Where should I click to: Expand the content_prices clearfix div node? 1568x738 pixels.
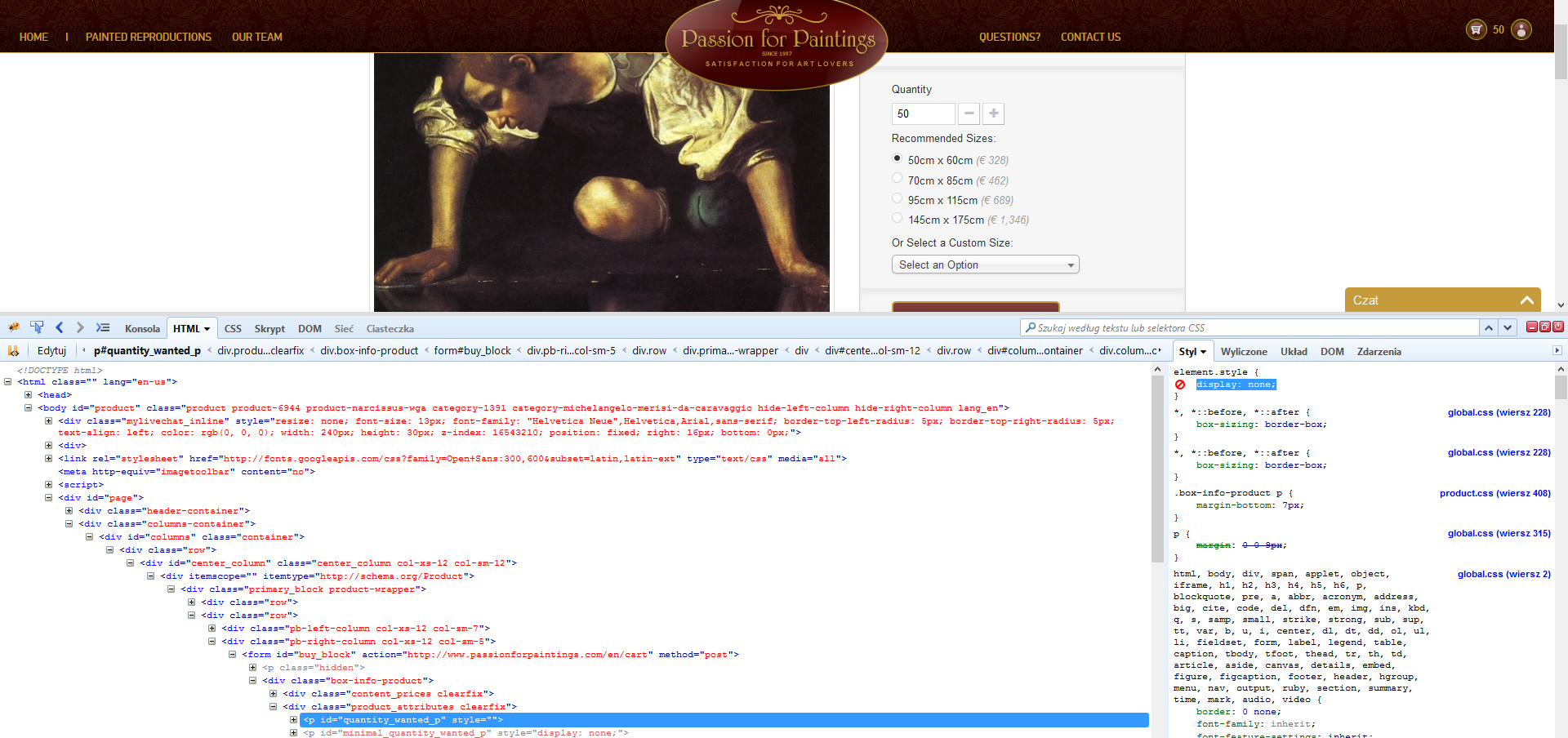coord(273,693)
